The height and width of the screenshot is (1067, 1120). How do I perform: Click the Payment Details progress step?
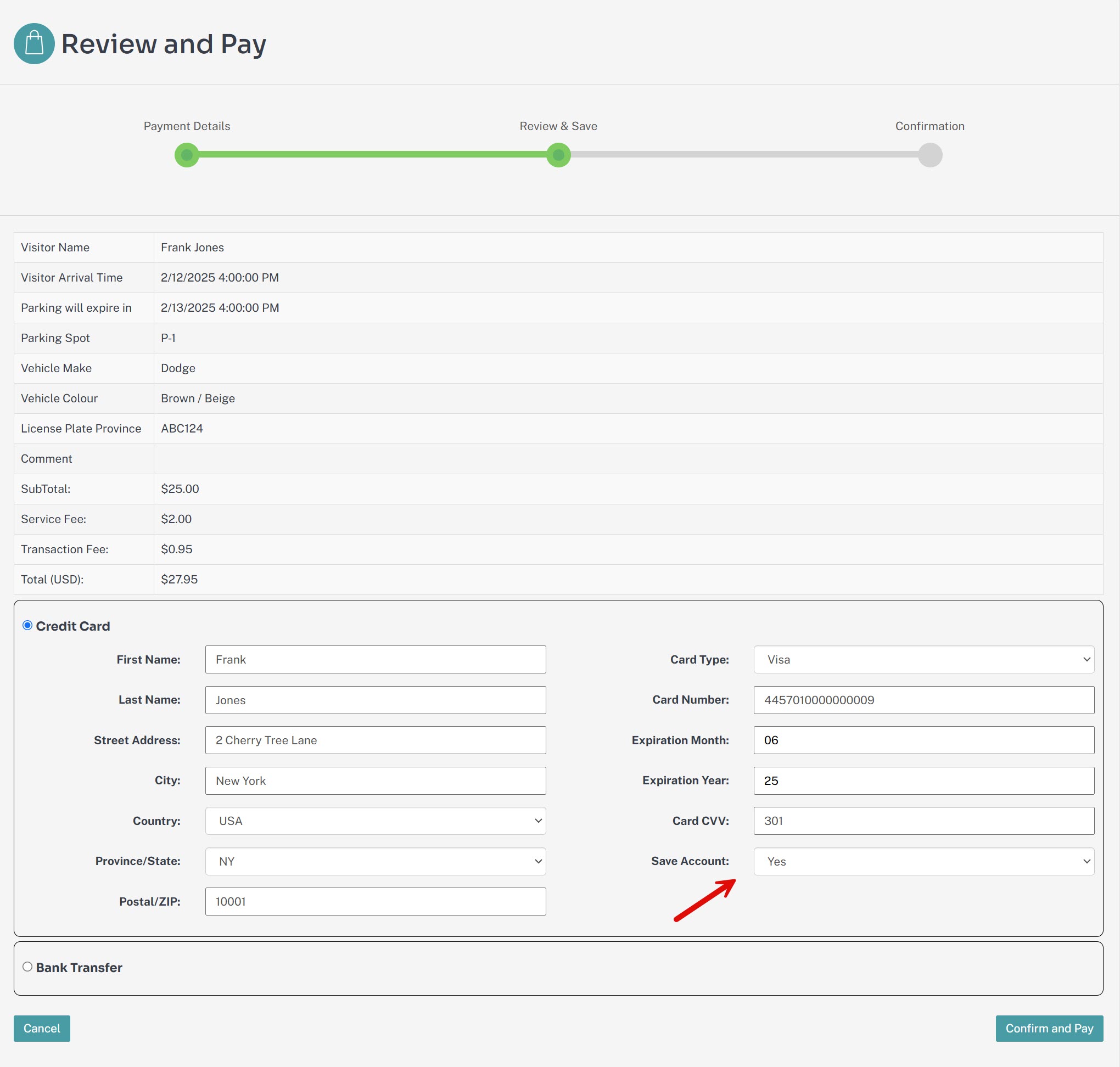tap(187, 155)
